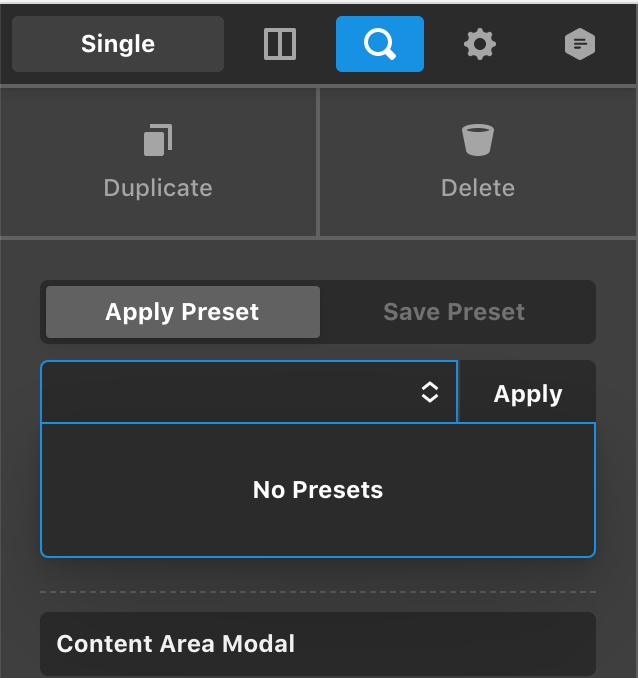Click the Delete text label
Screen dimensions: 638x678
pyautogui.click(x=478, y=188)
